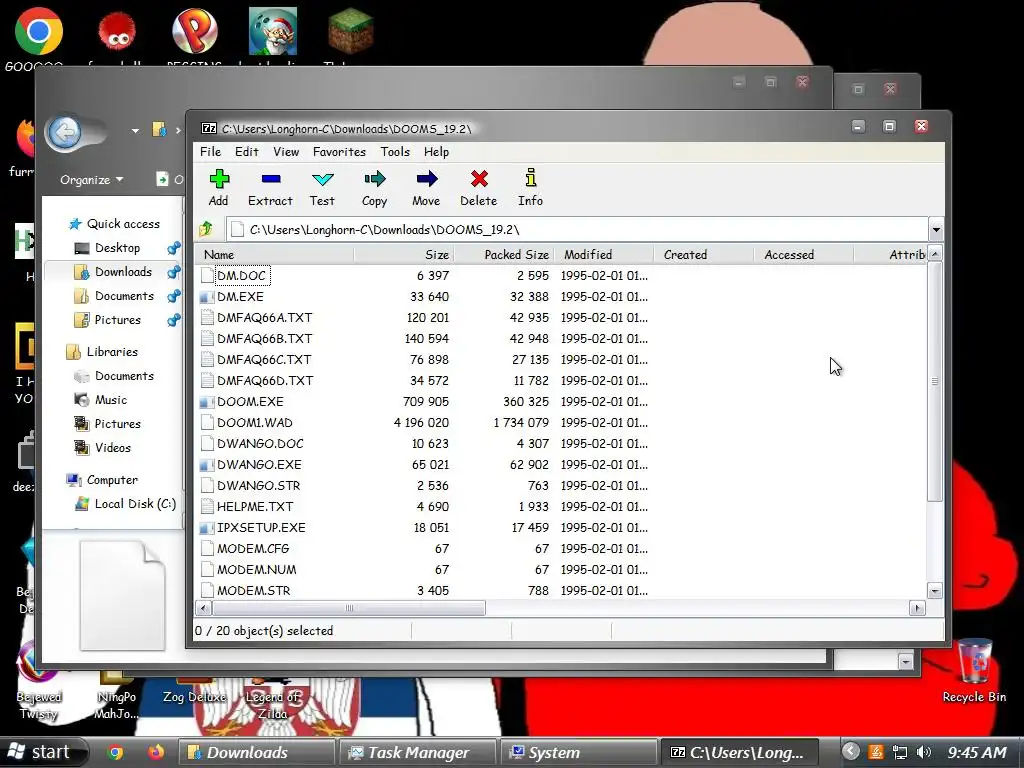The height and width of the screenshot is (768, 1024).
Task: Click the 7-Zip path input field
Action: (577, 230)
